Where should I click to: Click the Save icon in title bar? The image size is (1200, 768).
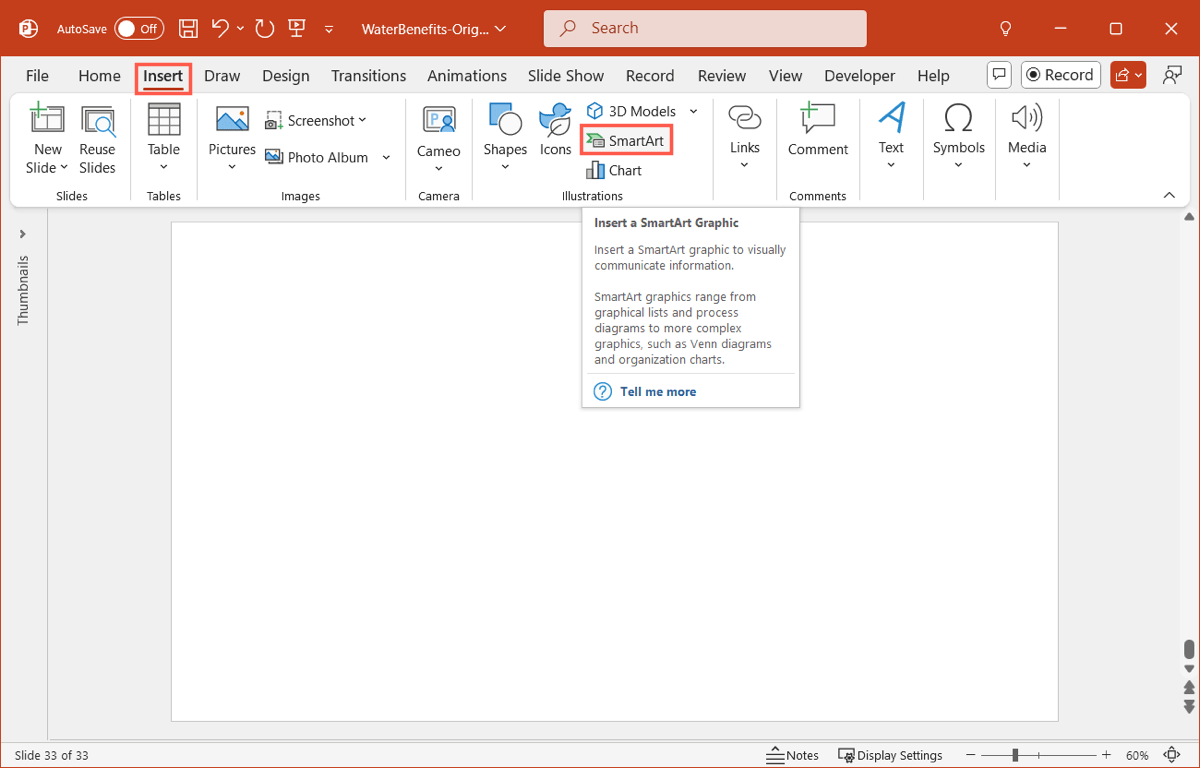187,29
